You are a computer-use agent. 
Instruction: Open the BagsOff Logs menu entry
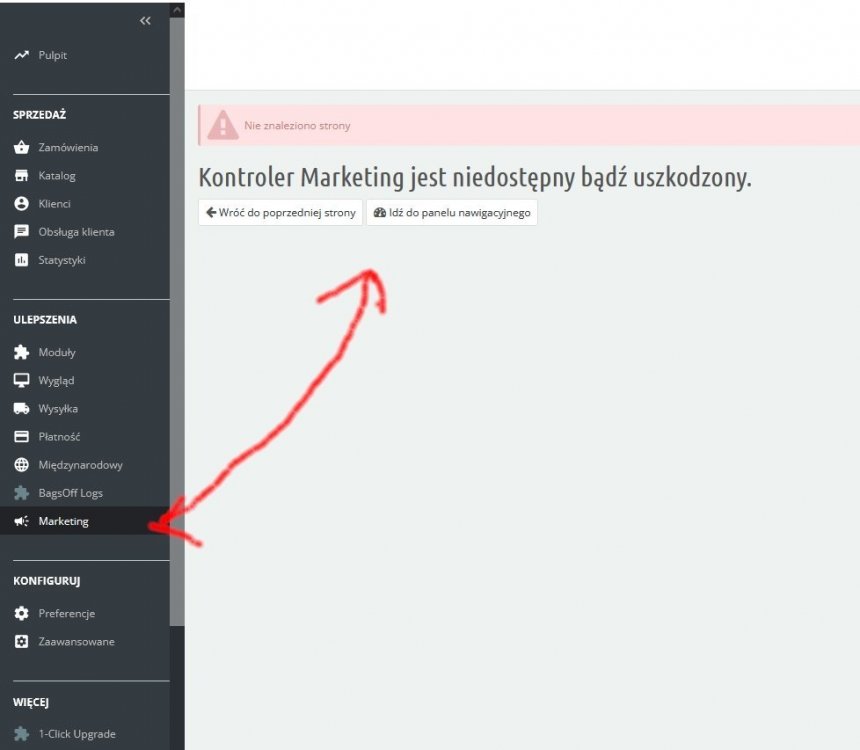71,493
